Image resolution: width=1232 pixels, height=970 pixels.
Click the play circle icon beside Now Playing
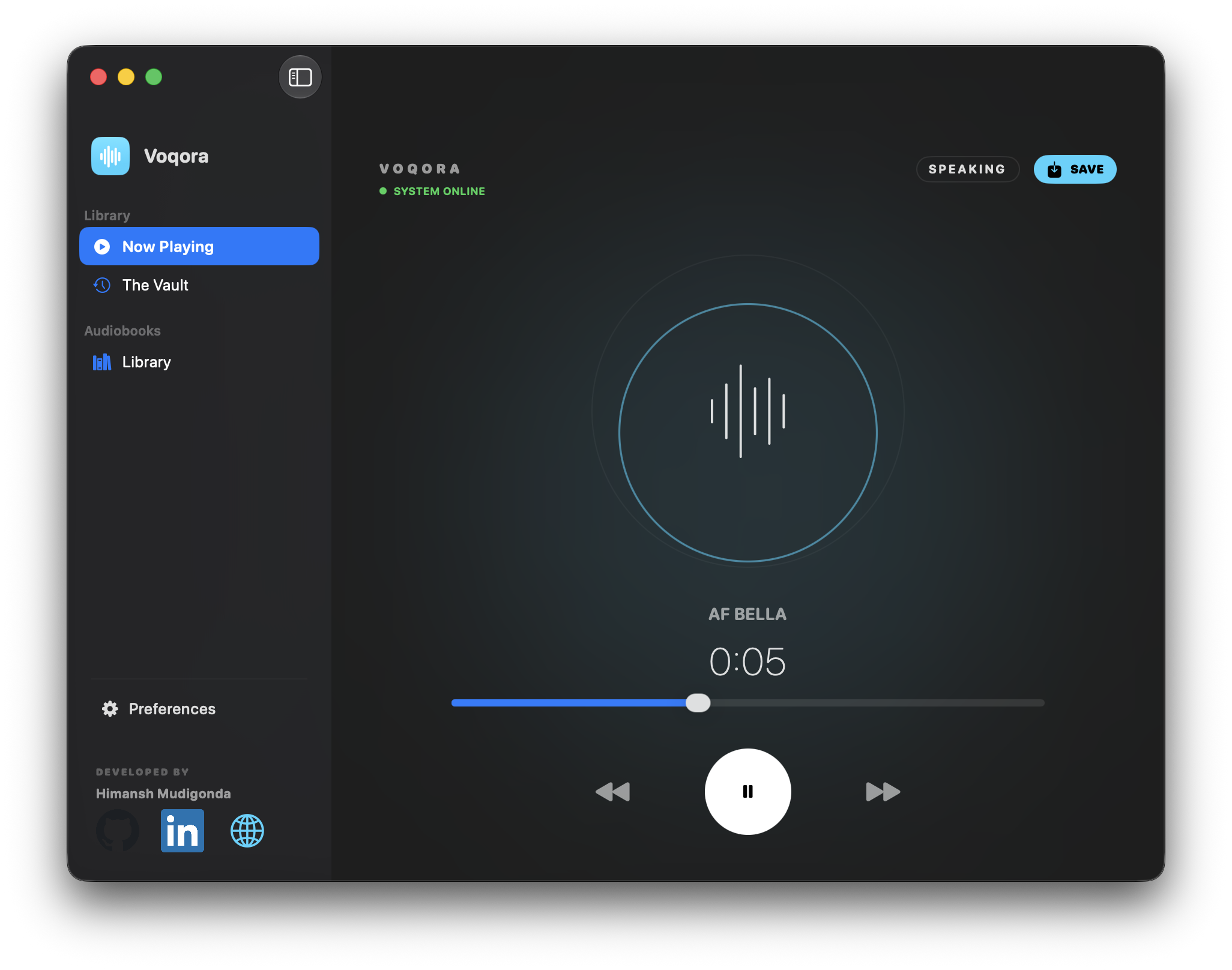[102, 247]
